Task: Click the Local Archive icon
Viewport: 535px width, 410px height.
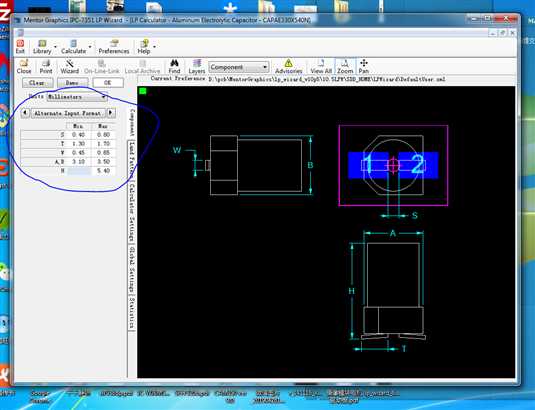Action: click(x=142, y=67)
